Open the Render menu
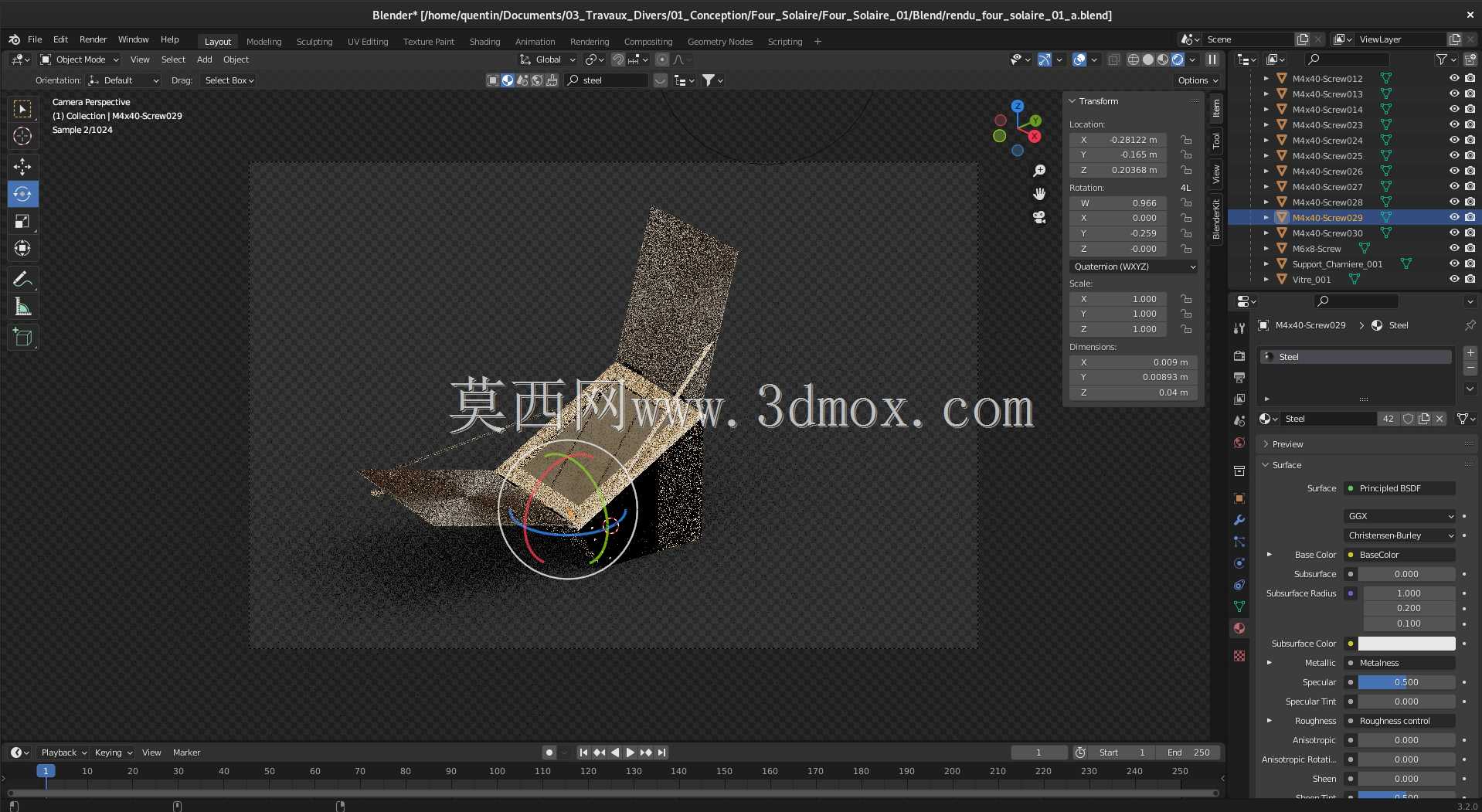 tap(93, 39)
